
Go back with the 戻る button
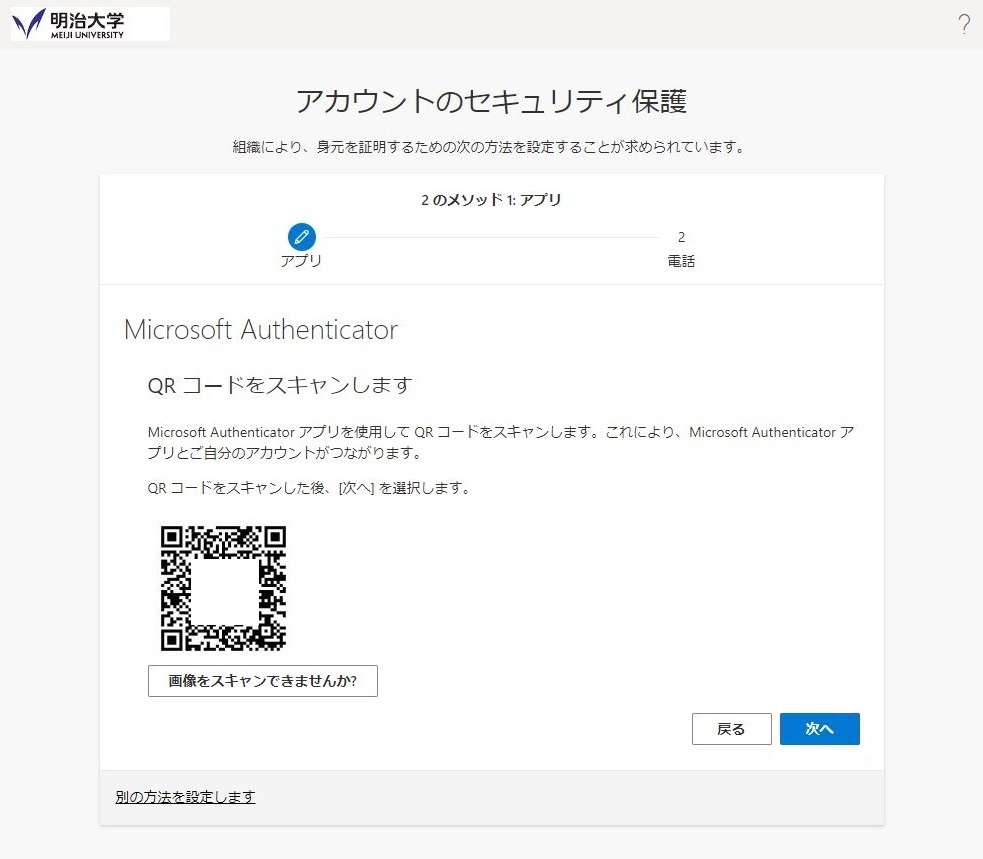point(732,729)
